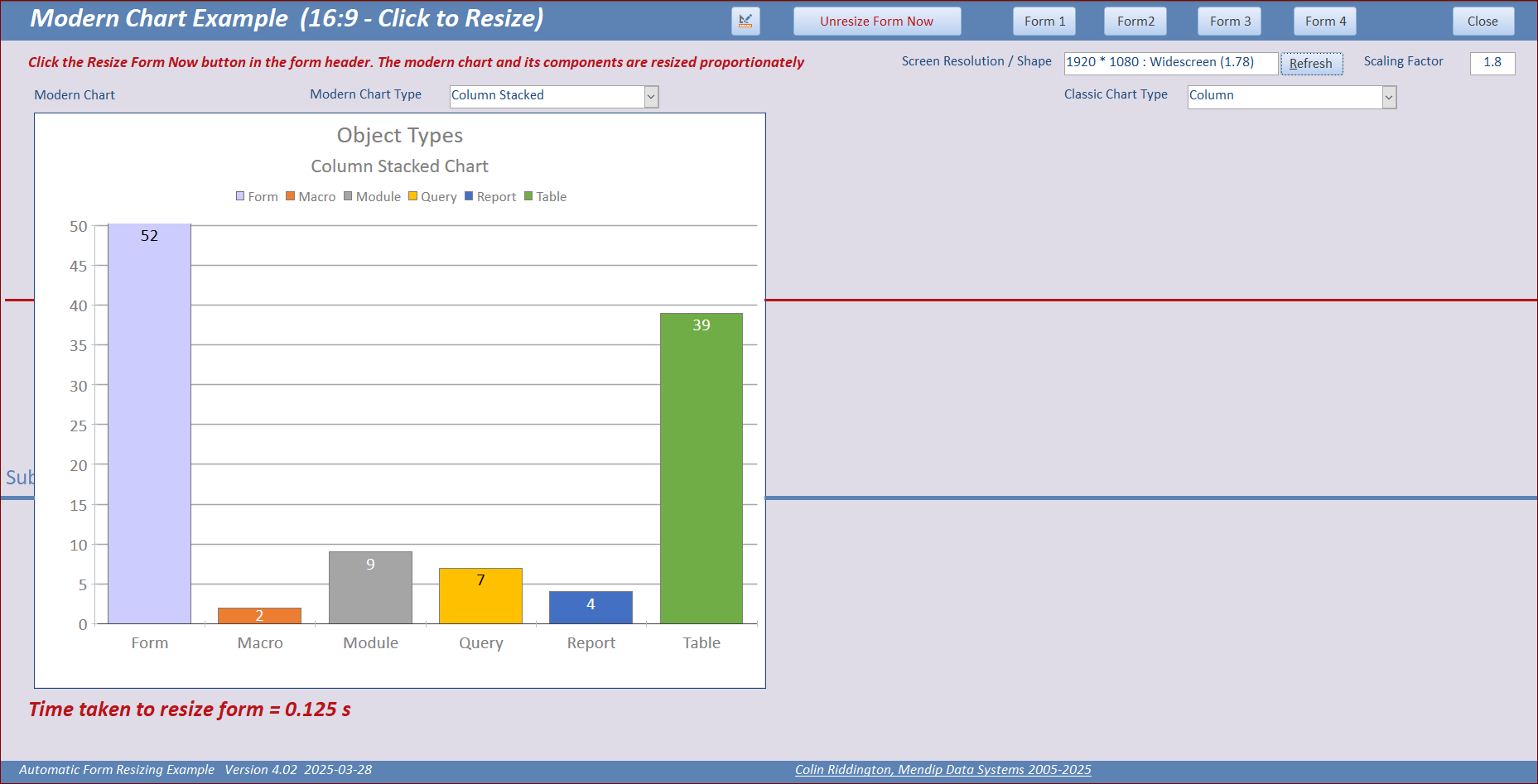Click the chart design icon in header
The height and width of the screenshot is (784, 1538).
[x=745, y=22]
